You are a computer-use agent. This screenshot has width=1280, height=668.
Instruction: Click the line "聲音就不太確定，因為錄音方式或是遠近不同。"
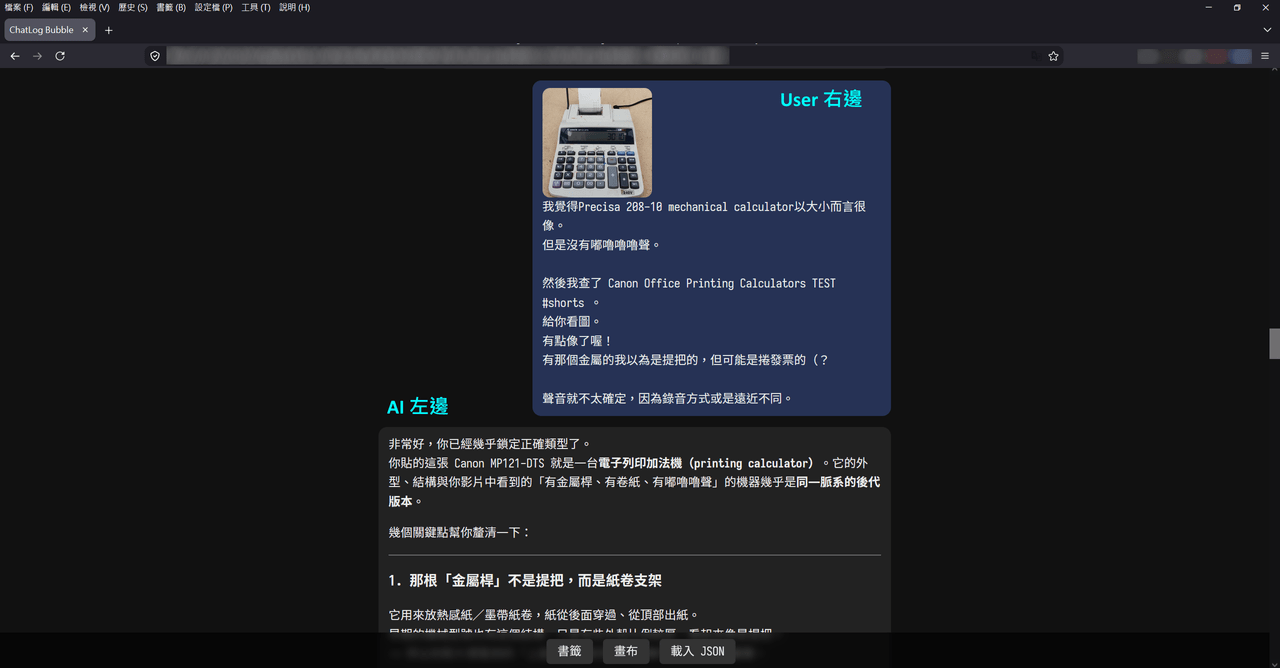pyautogui.click(x=668, y=398)
